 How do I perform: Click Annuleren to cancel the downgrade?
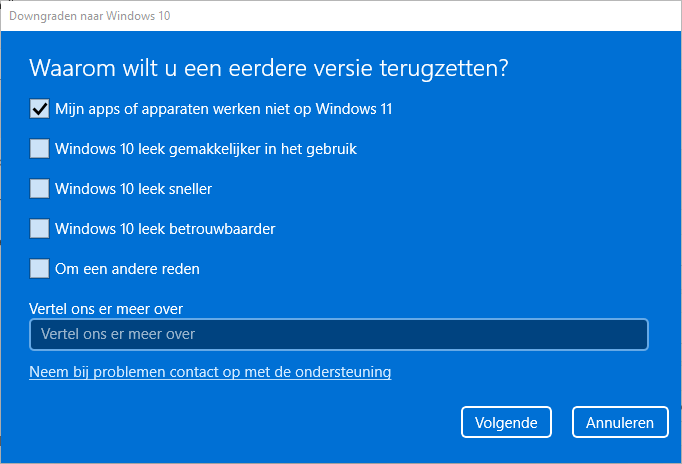pyautogui.click(x=619, y=422)
